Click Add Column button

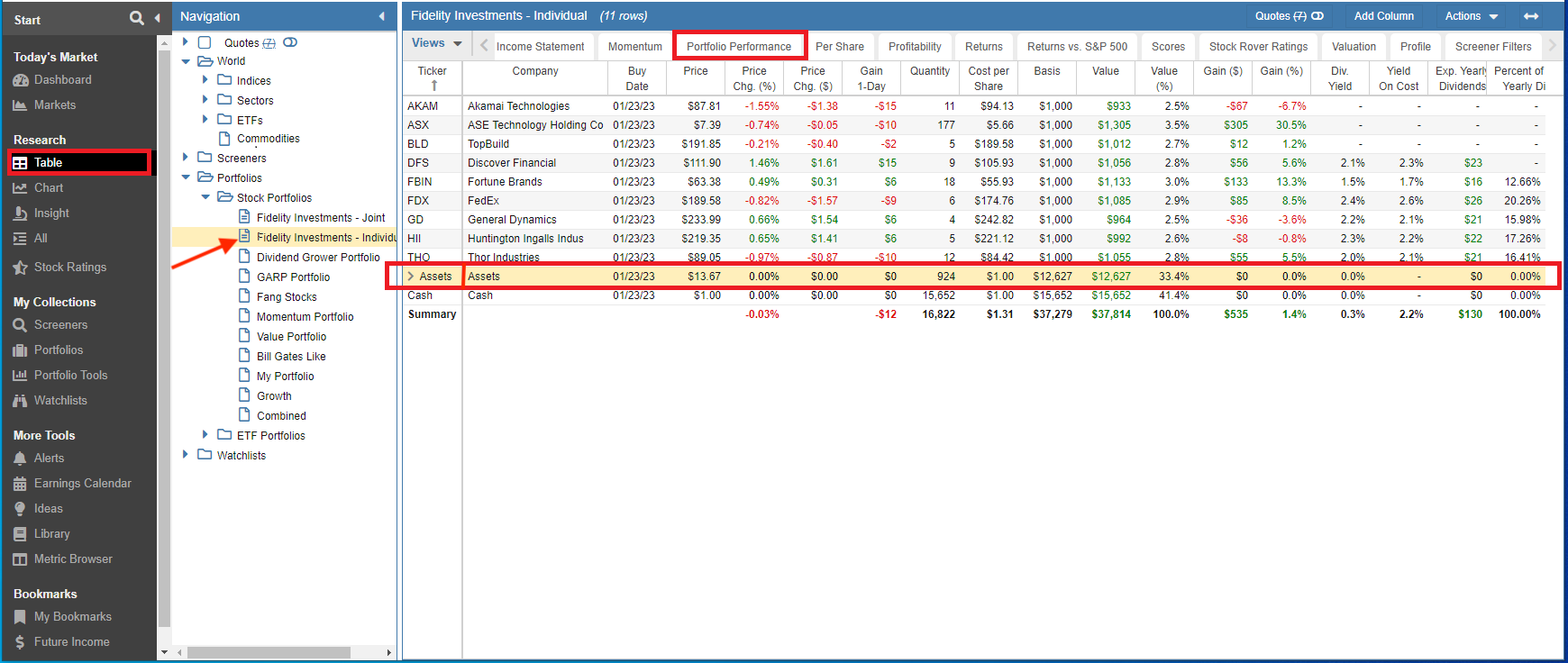tap(1383, 16)
